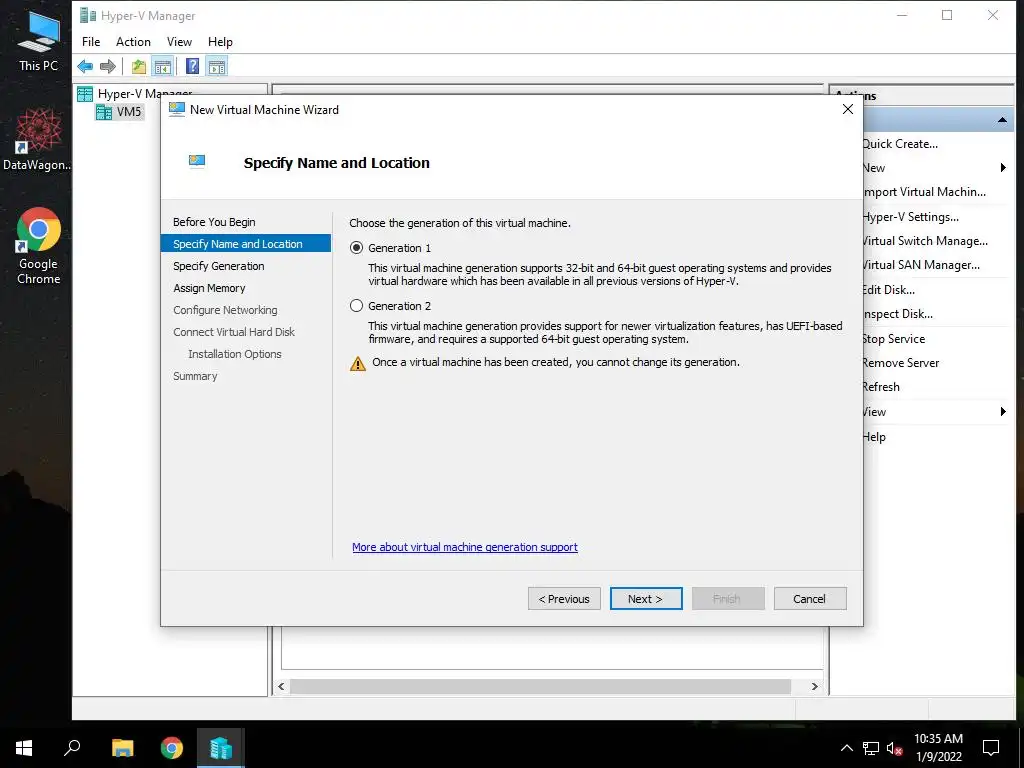Click horizontal scrollbar right arrow

pos(814,686)
